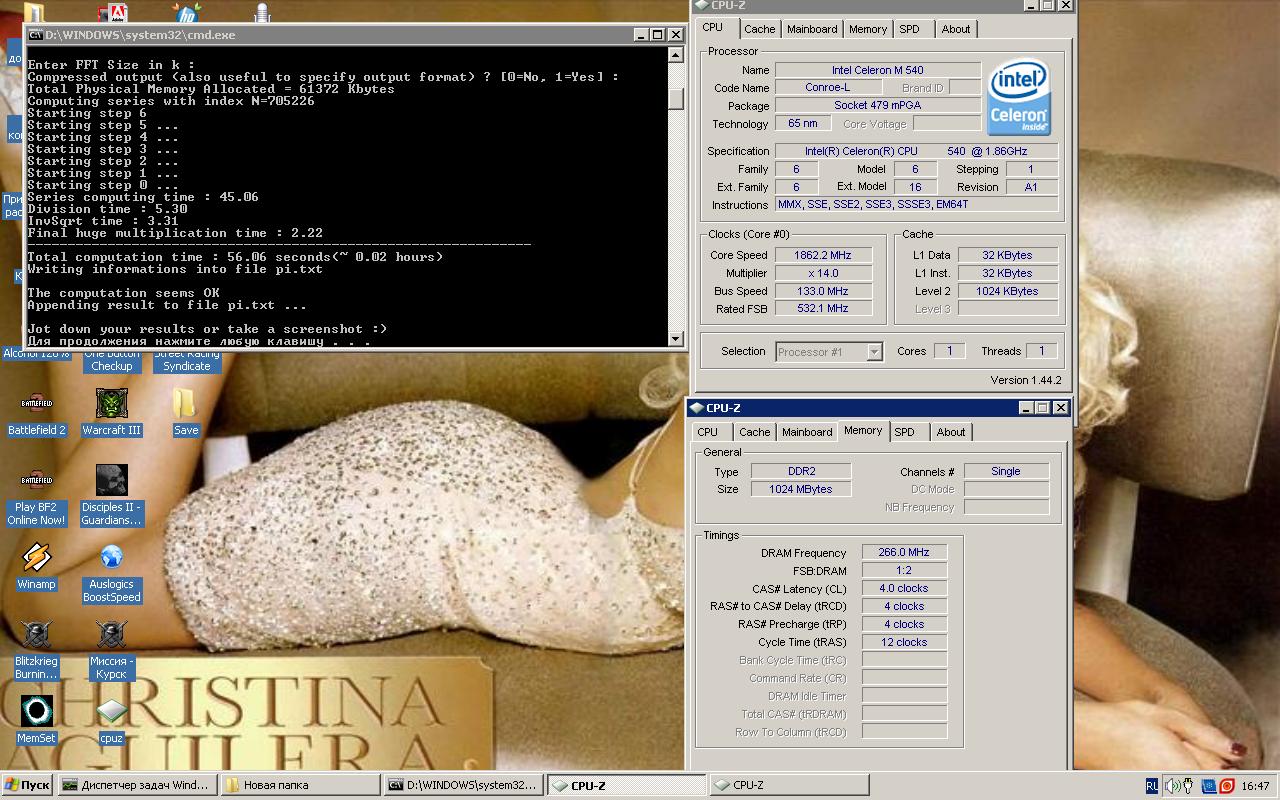Click the Cycle Time value 12 clocks

tap(904, 642)
